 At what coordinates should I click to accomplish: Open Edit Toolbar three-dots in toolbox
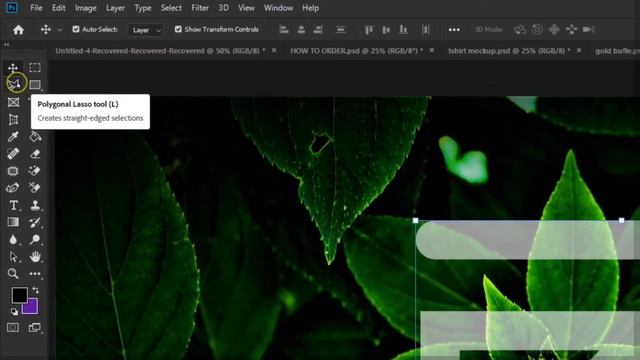pyautogui.click(x=35, y=274)
